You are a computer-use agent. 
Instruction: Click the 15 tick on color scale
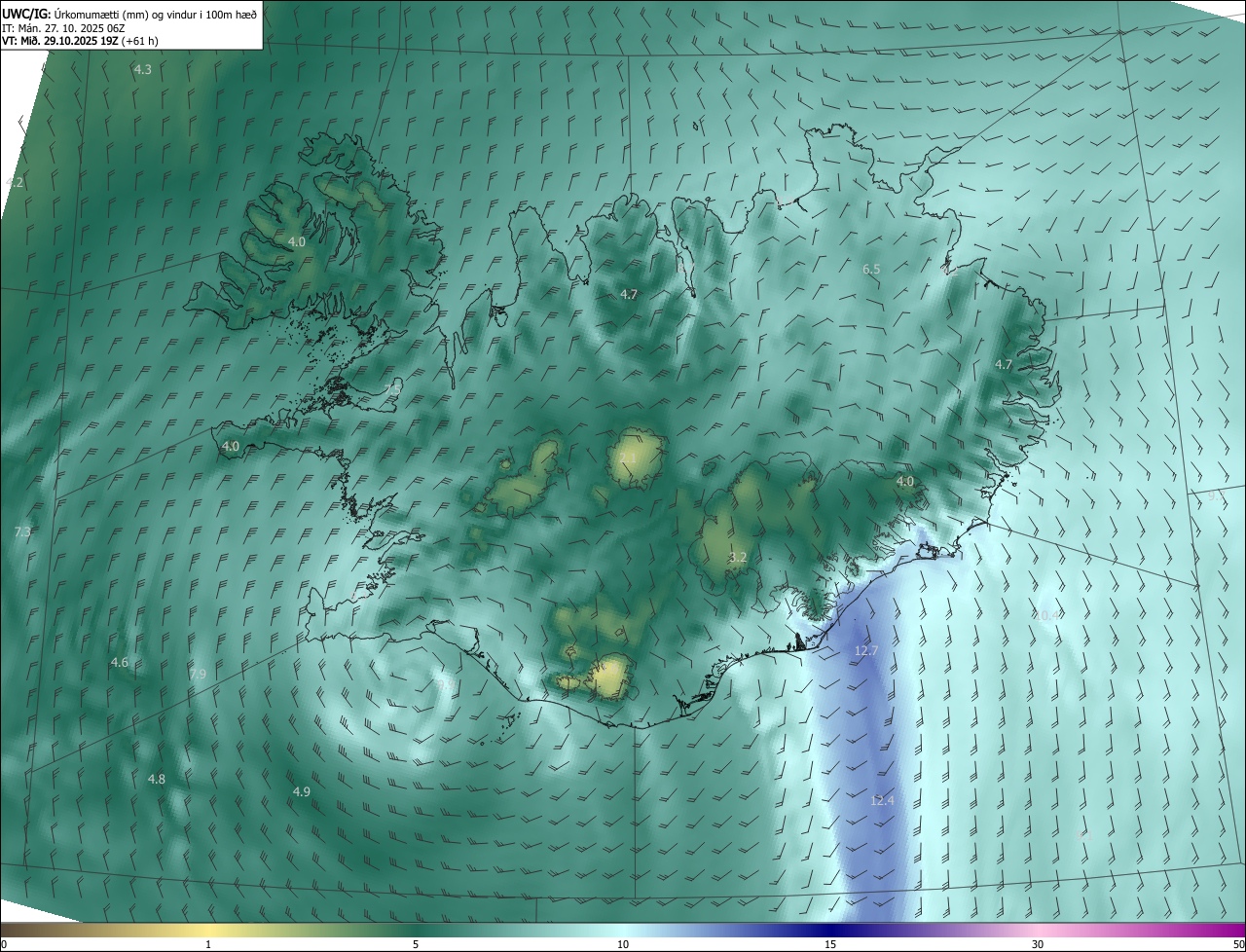click(x=830, y=944)
